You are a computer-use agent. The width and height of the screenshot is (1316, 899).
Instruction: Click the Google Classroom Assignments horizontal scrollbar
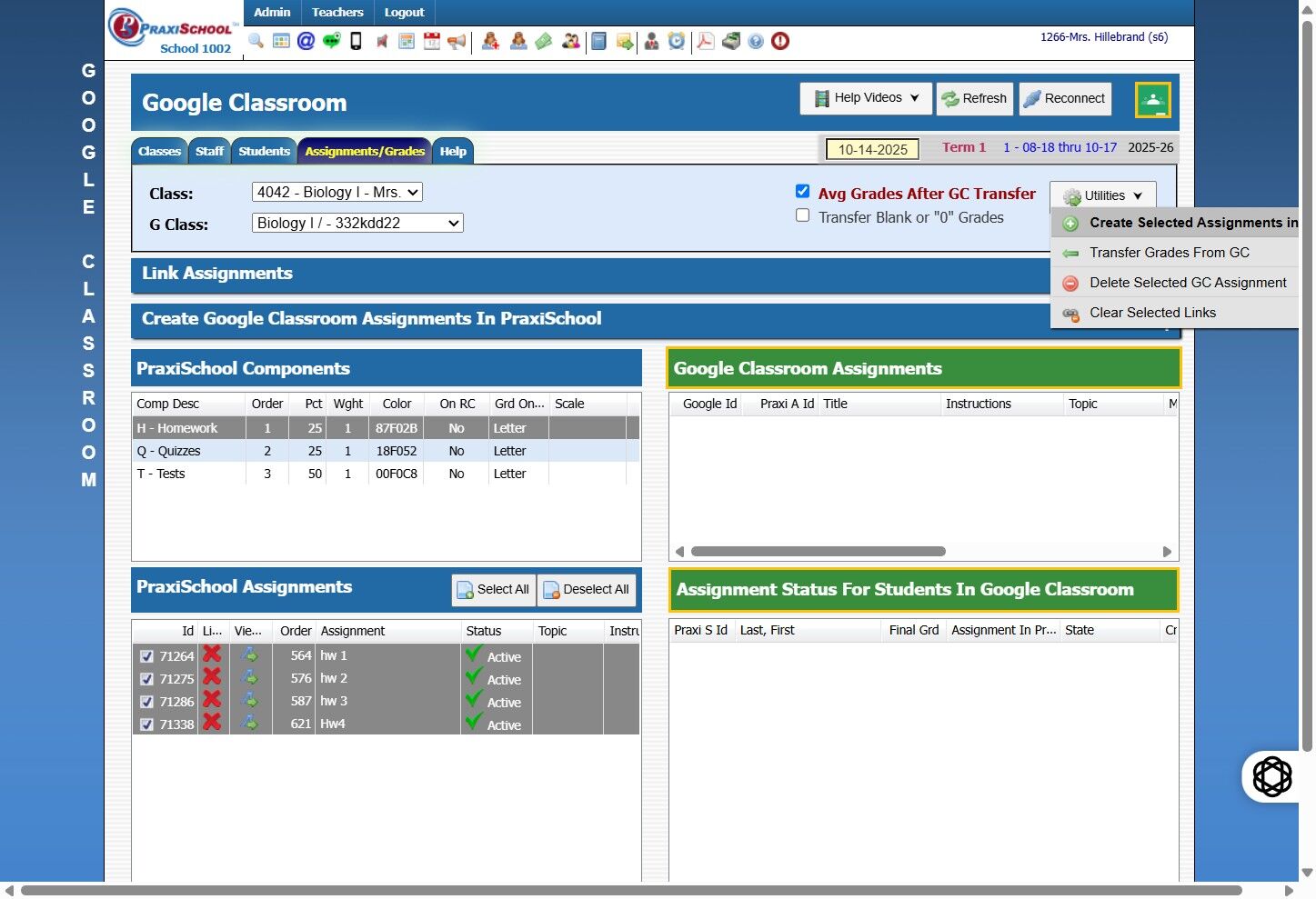819,551
